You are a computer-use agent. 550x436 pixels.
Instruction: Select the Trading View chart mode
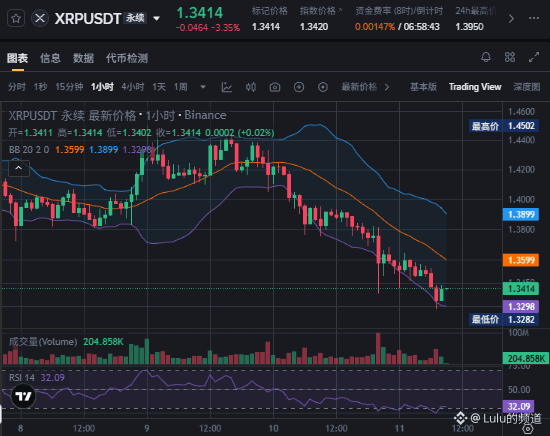point(475,87)
